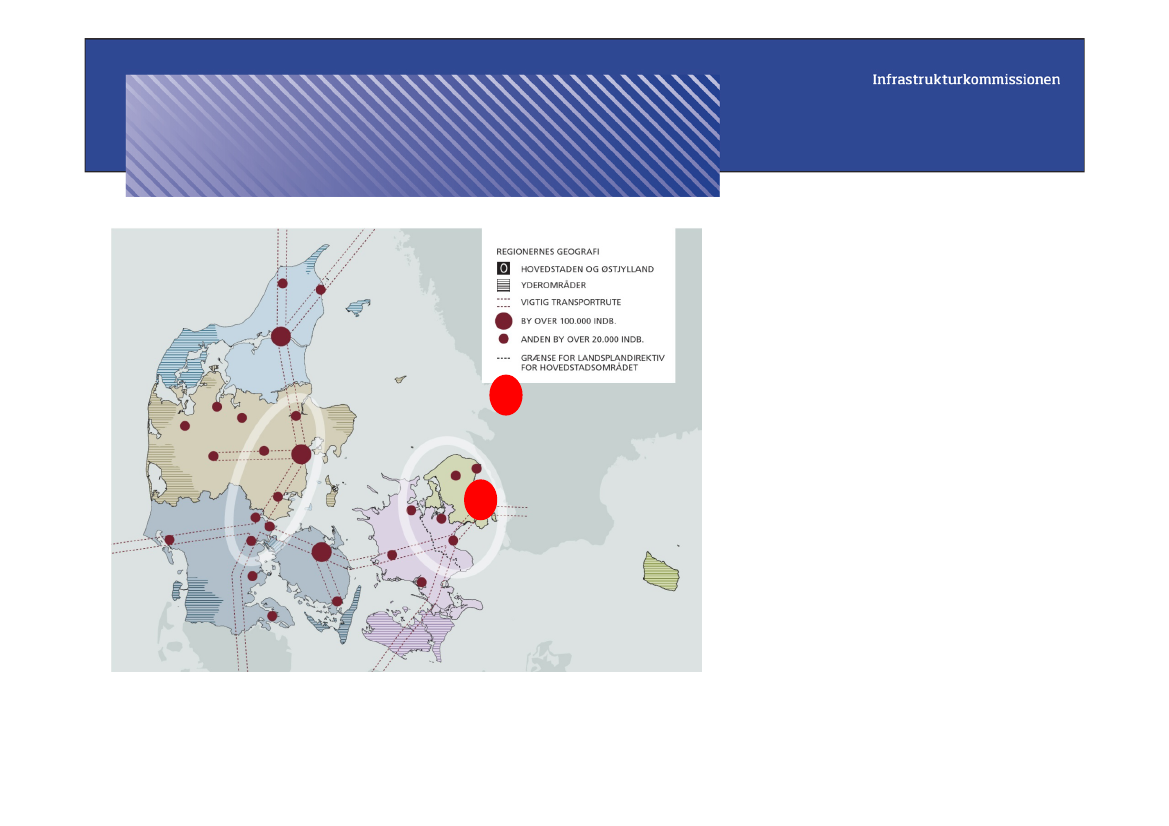Click the dashed Vigtig transportrute legend symbol
1169x826 pixels.
point(503,302)
